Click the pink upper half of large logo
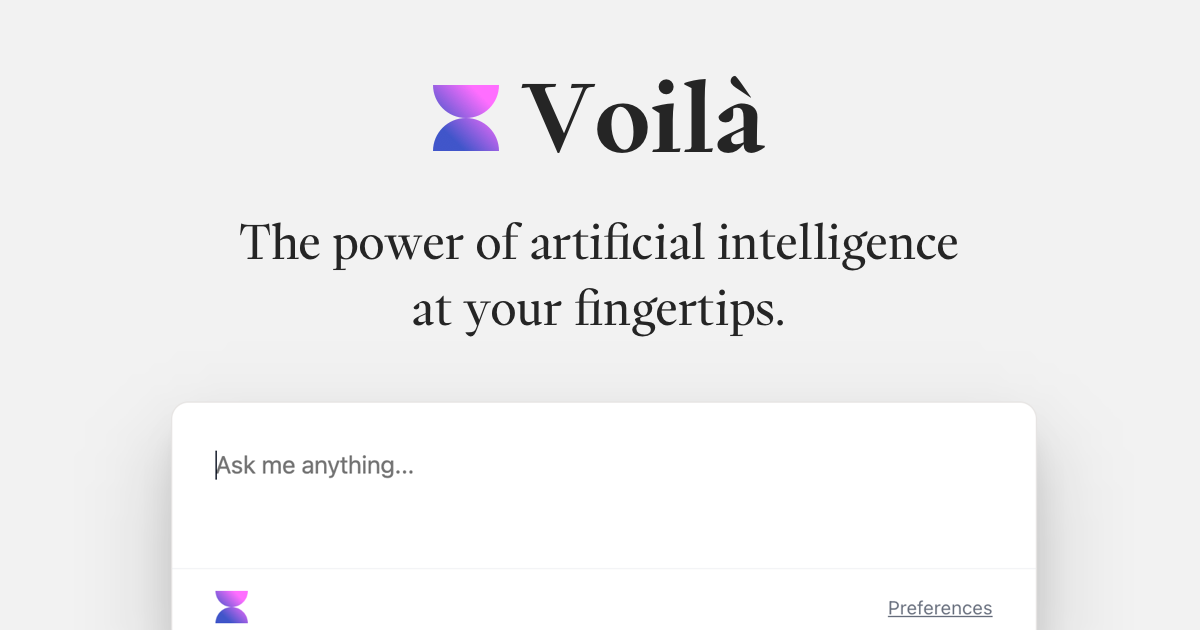The height and width of the screenshot is (630, 1200). pos(466,101)
